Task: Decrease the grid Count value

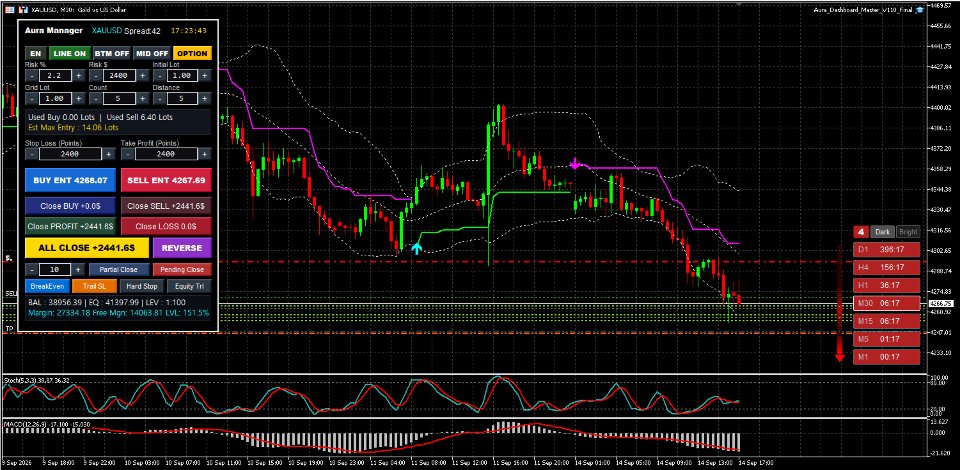Action: tap(95, 99)
